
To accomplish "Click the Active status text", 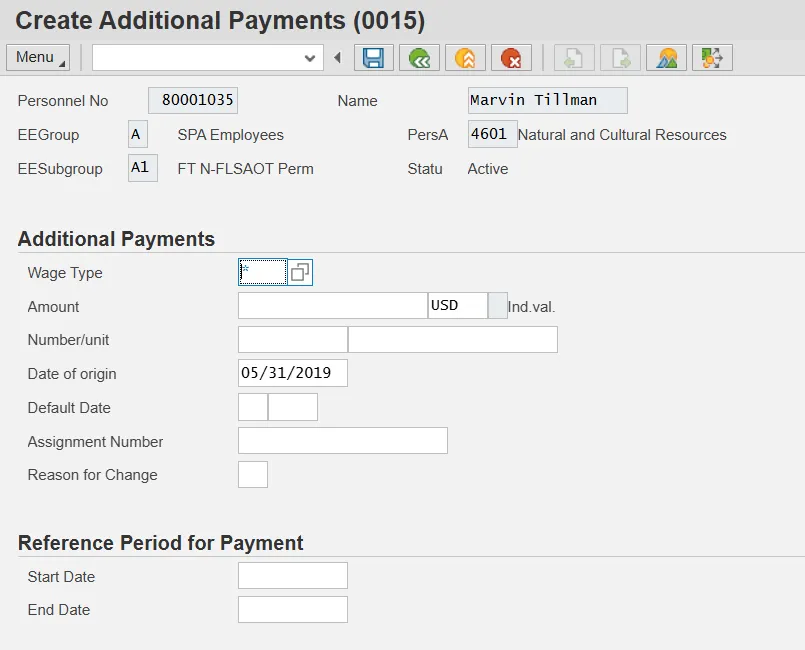I will [x=488, y=169].
